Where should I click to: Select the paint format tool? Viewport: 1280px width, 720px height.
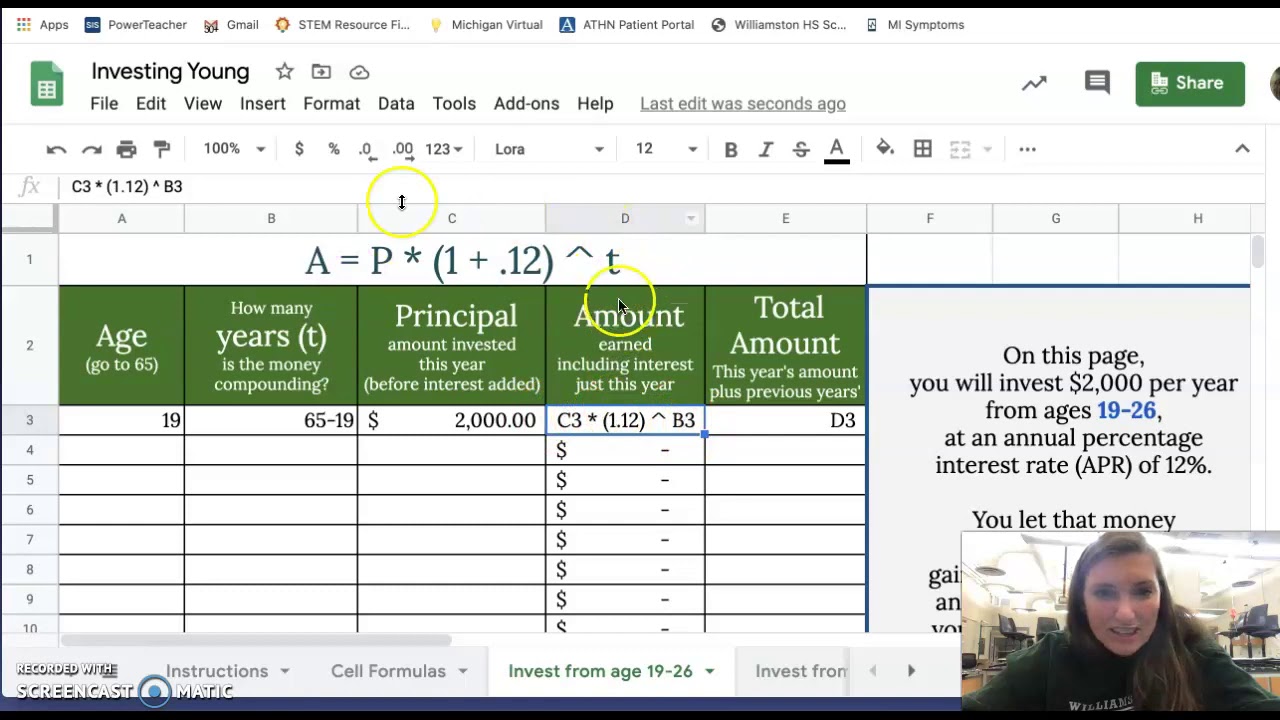pos(161,149)
